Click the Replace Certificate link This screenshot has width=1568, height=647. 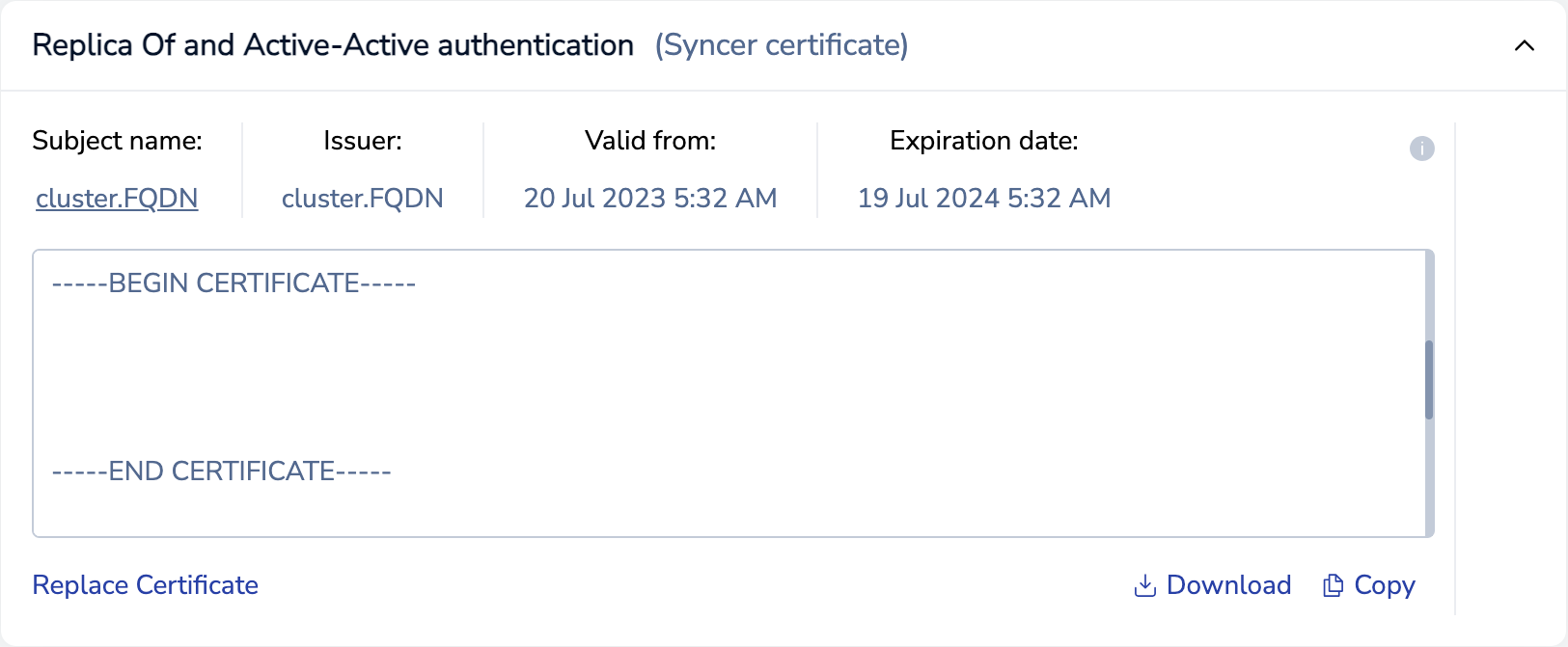click(x=146, y=585)
